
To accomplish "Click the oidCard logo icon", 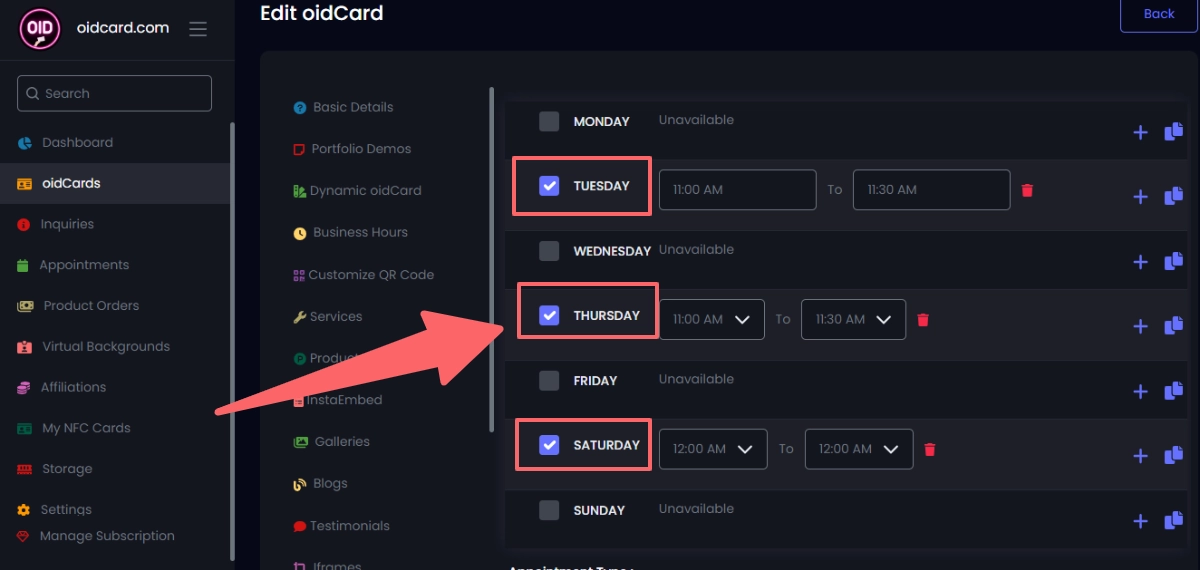I will click(41, 28).
